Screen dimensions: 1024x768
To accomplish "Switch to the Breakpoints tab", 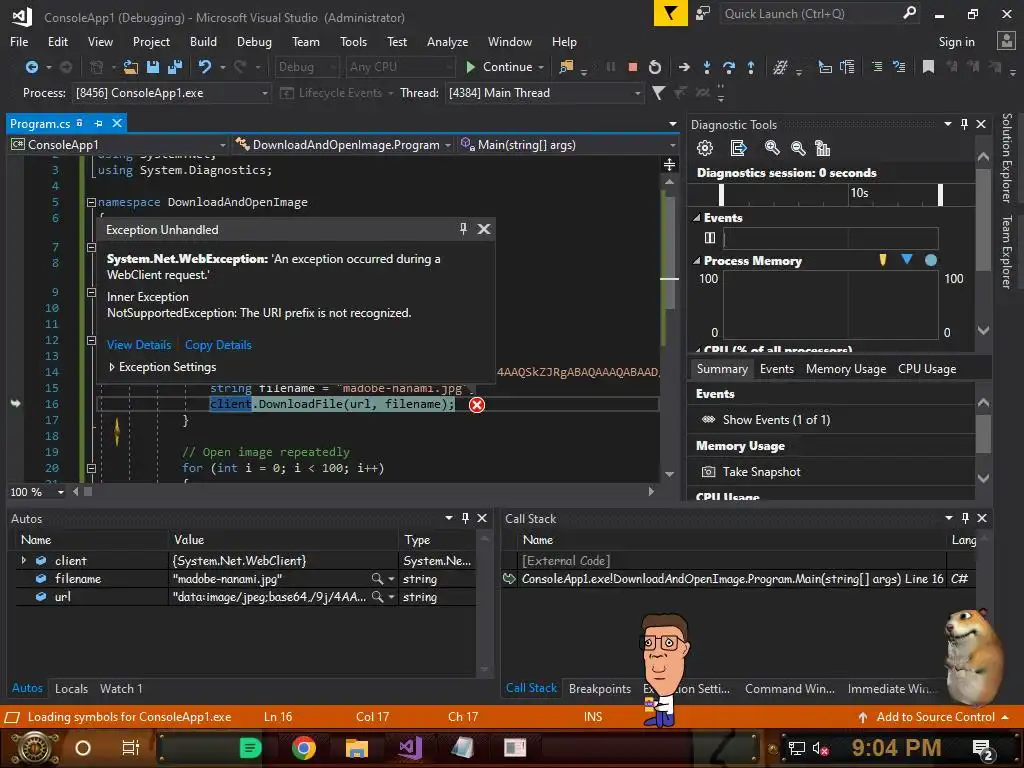I will (x=600, y=688).
